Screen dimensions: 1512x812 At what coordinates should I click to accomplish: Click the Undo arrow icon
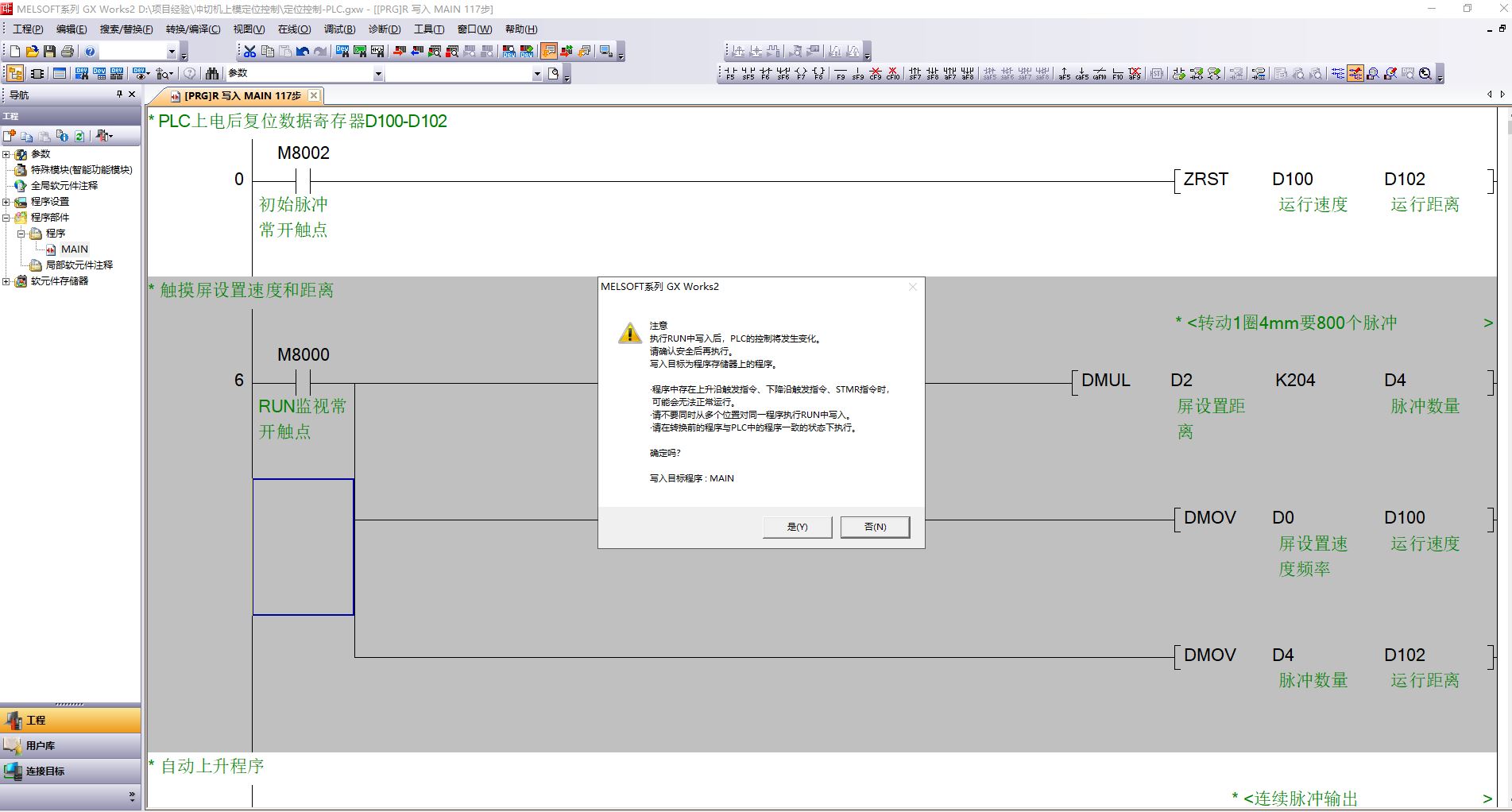click(x=303, y=52)
